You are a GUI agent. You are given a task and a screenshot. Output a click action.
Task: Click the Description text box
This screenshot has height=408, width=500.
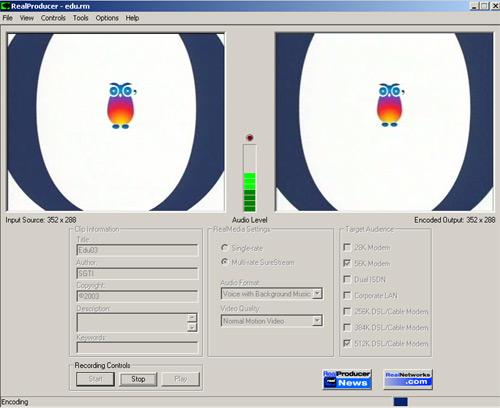[132, 322]
